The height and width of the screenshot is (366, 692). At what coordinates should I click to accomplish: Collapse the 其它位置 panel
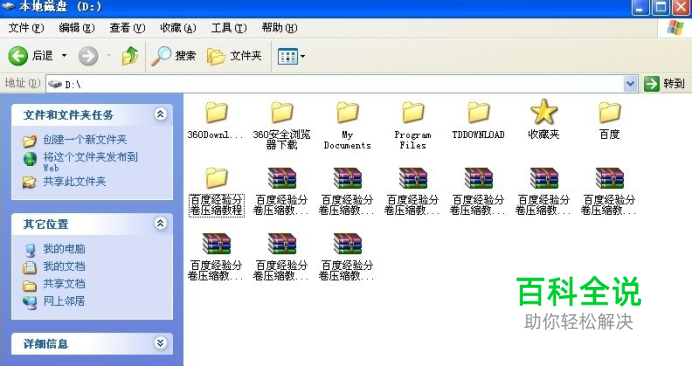click(160, 223)
